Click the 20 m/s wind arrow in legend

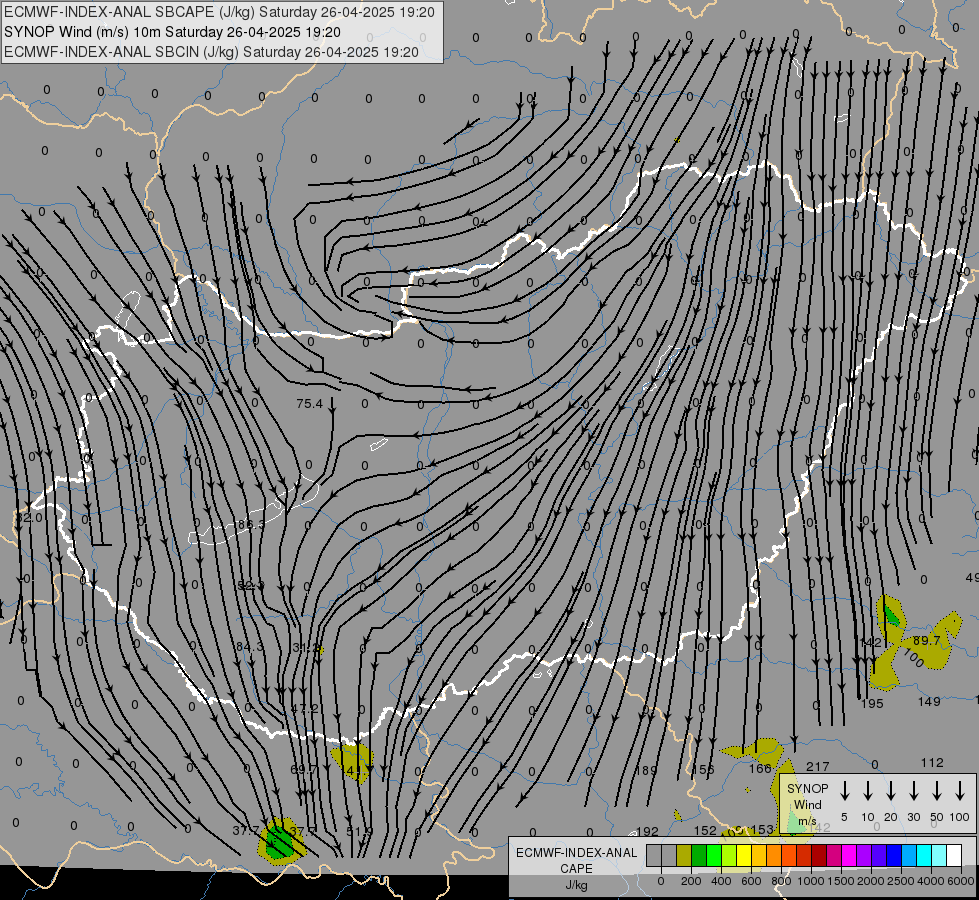tap(890, 791)
